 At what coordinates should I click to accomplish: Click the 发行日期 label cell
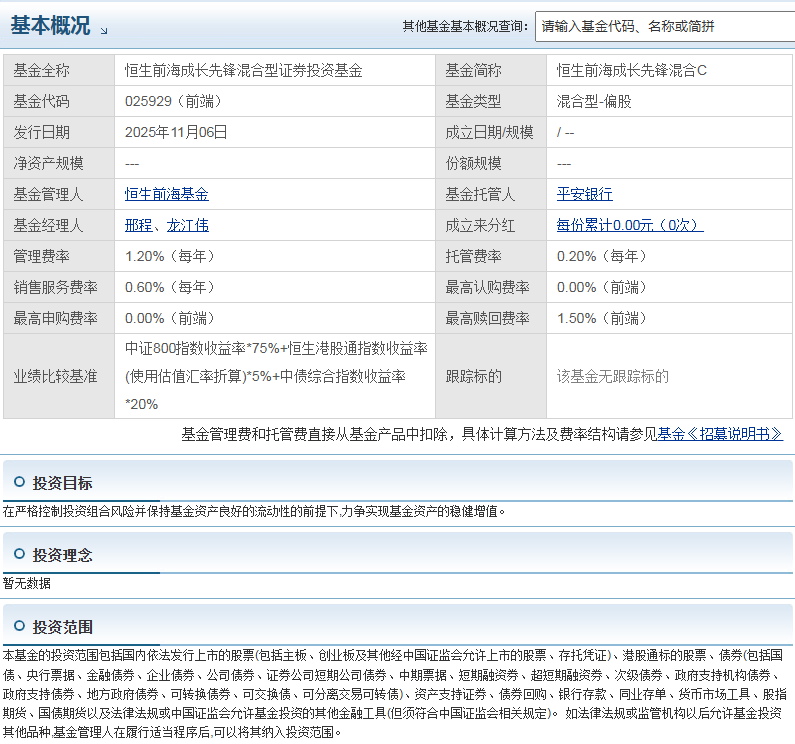(59, 132)
